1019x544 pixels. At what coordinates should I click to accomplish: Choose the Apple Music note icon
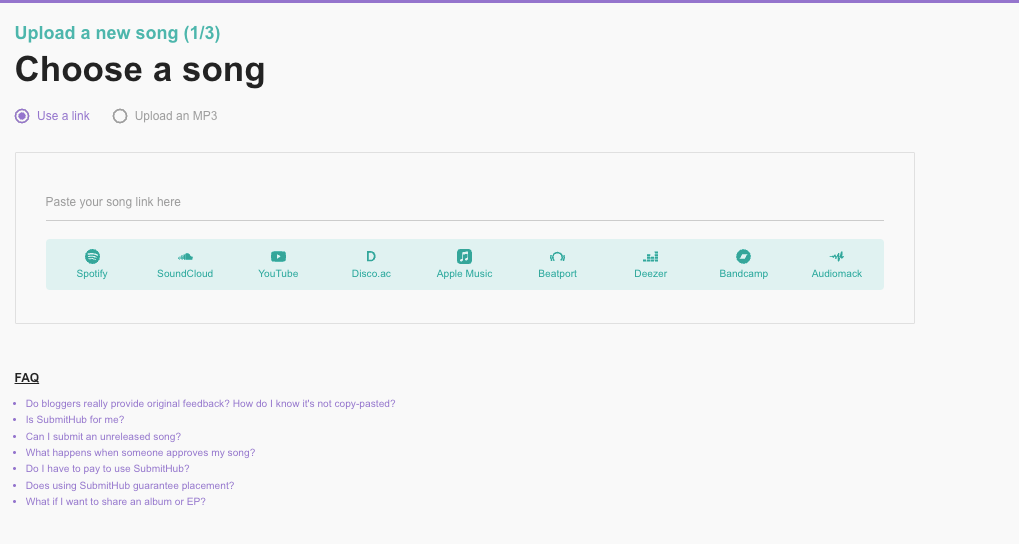[x=464, y=256]
